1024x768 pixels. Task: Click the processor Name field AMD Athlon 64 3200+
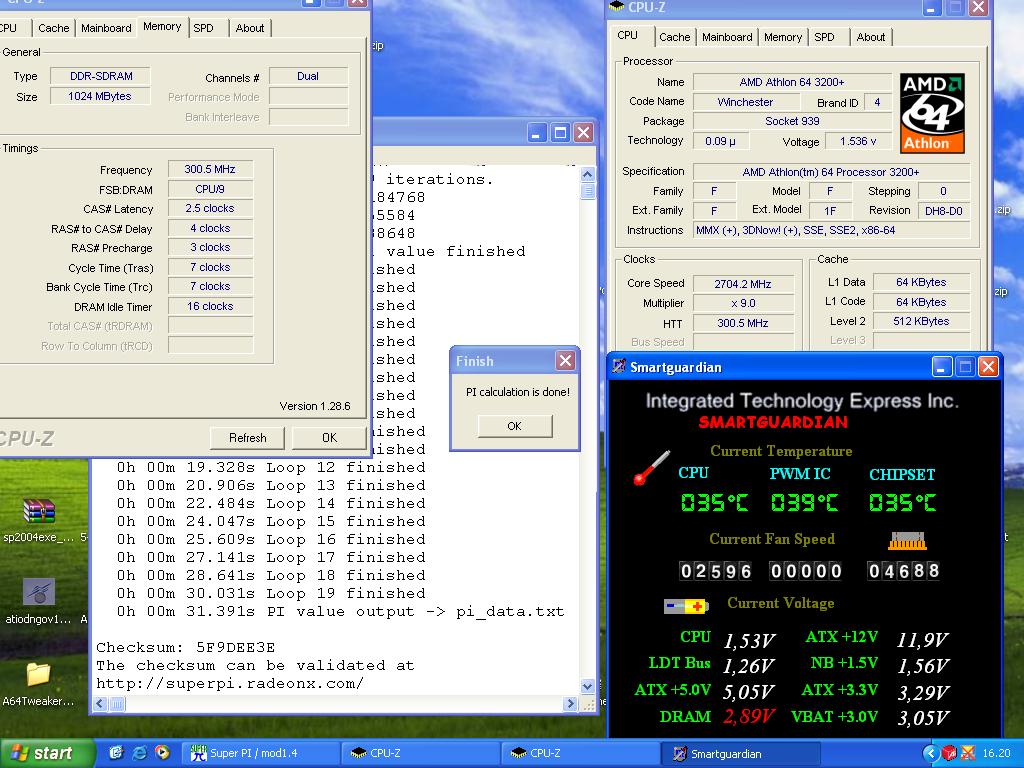[792, 82]
